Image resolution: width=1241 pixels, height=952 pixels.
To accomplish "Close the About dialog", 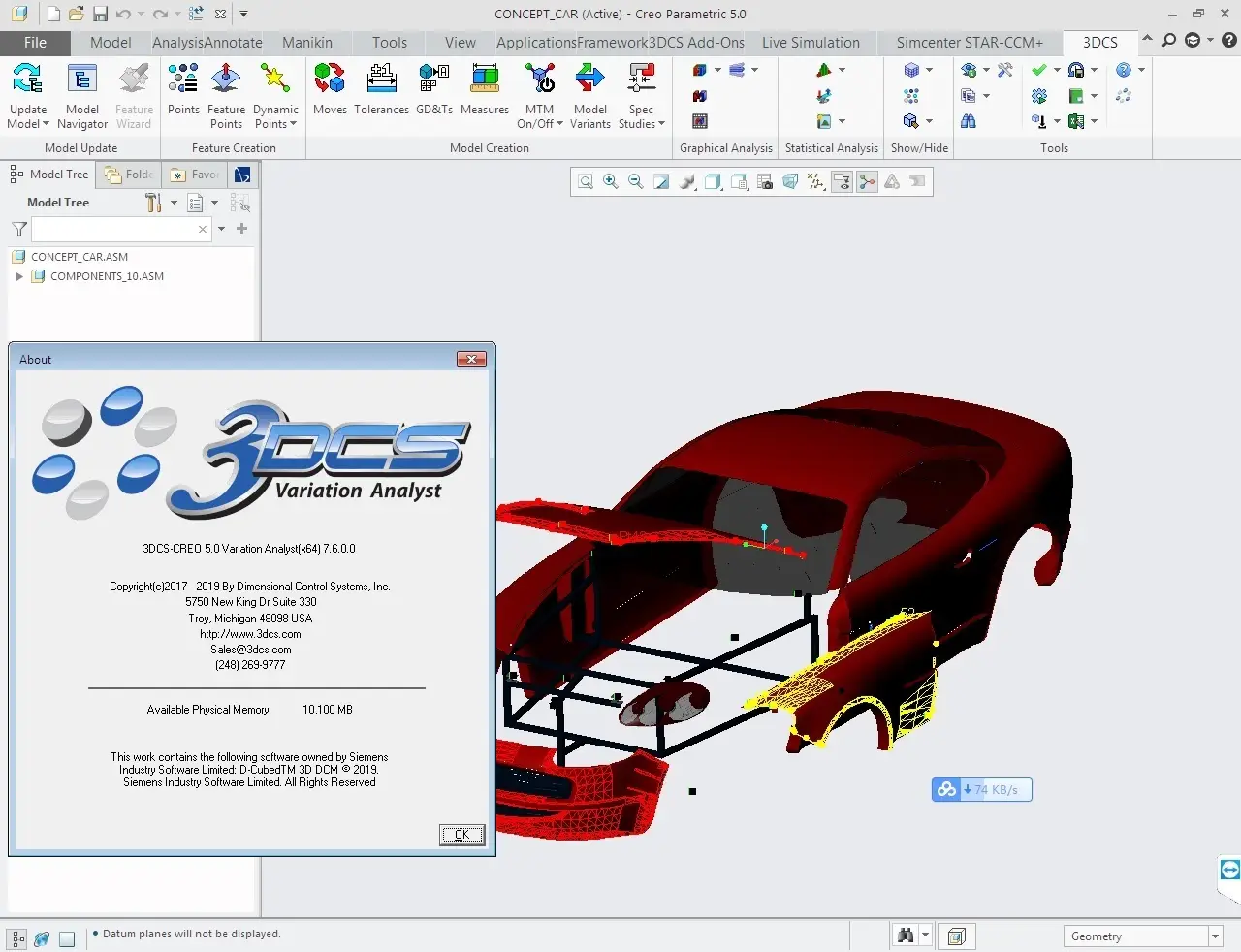I will (471, 359).
